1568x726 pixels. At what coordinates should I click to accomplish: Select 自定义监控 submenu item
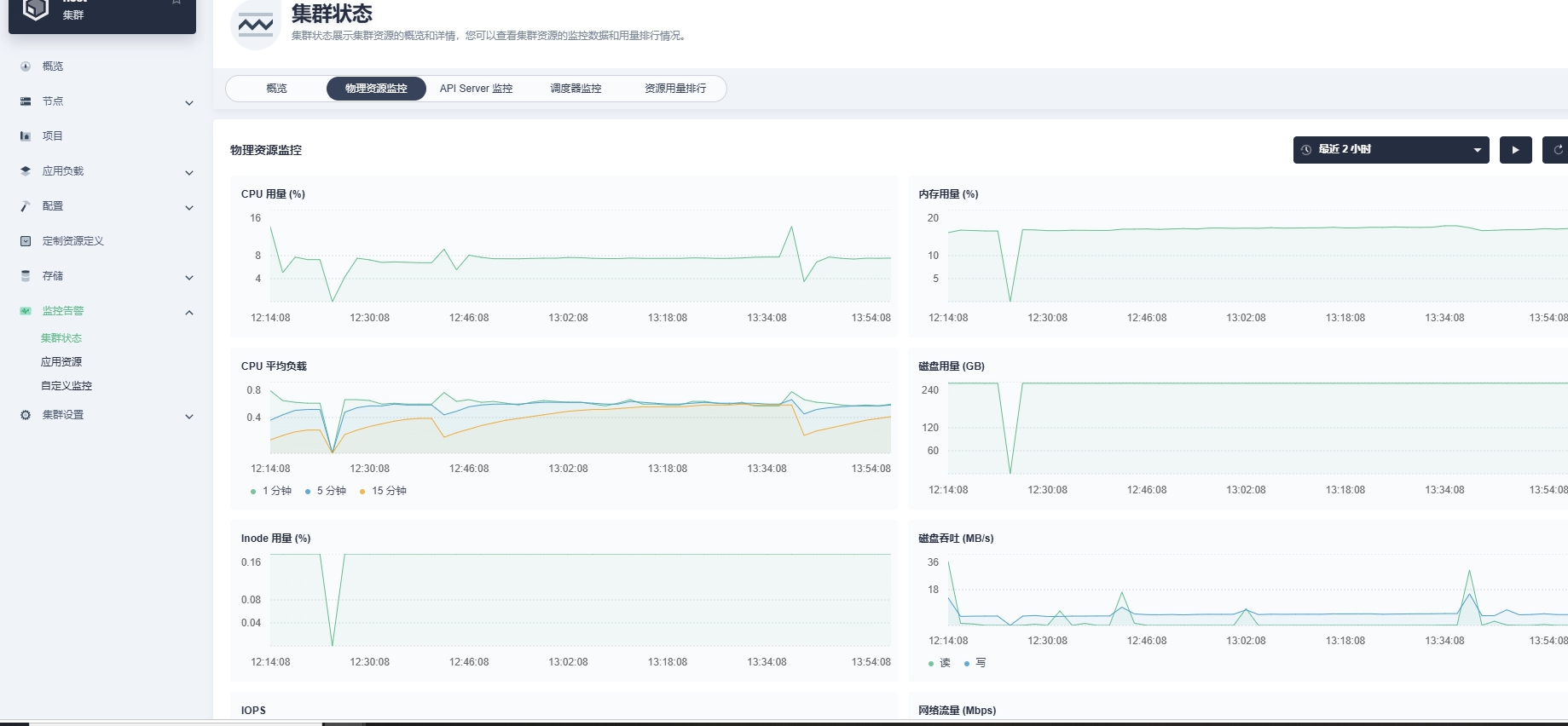pyautogui.click(x=67, y=386)
